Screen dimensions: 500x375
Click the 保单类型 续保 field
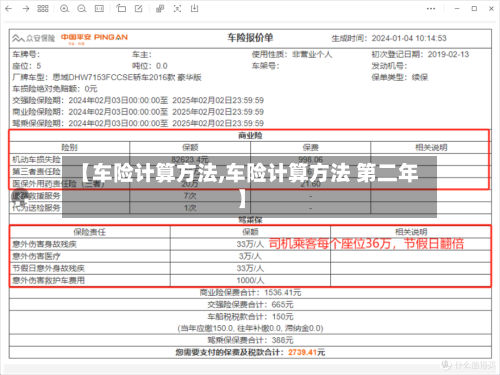pyautogui.click(x=400, y=77)
